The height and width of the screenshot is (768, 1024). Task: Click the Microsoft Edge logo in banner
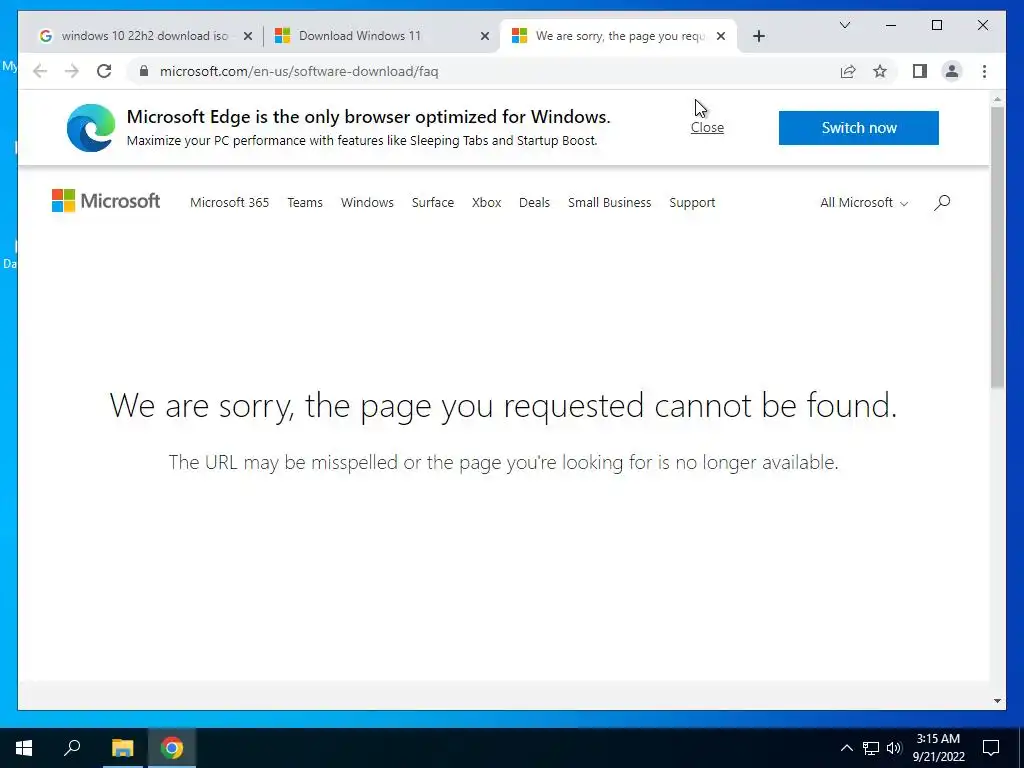91,128
